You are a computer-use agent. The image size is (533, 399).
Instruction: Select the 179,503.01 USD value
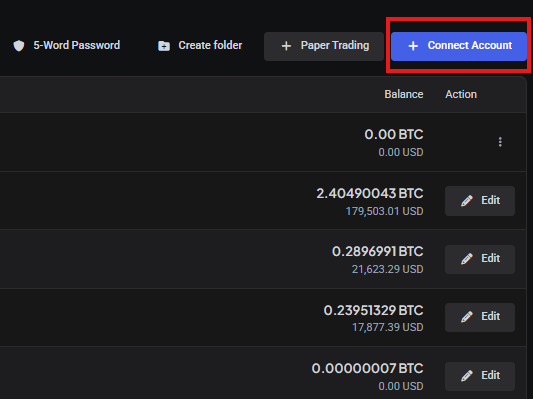coord(384,211)
